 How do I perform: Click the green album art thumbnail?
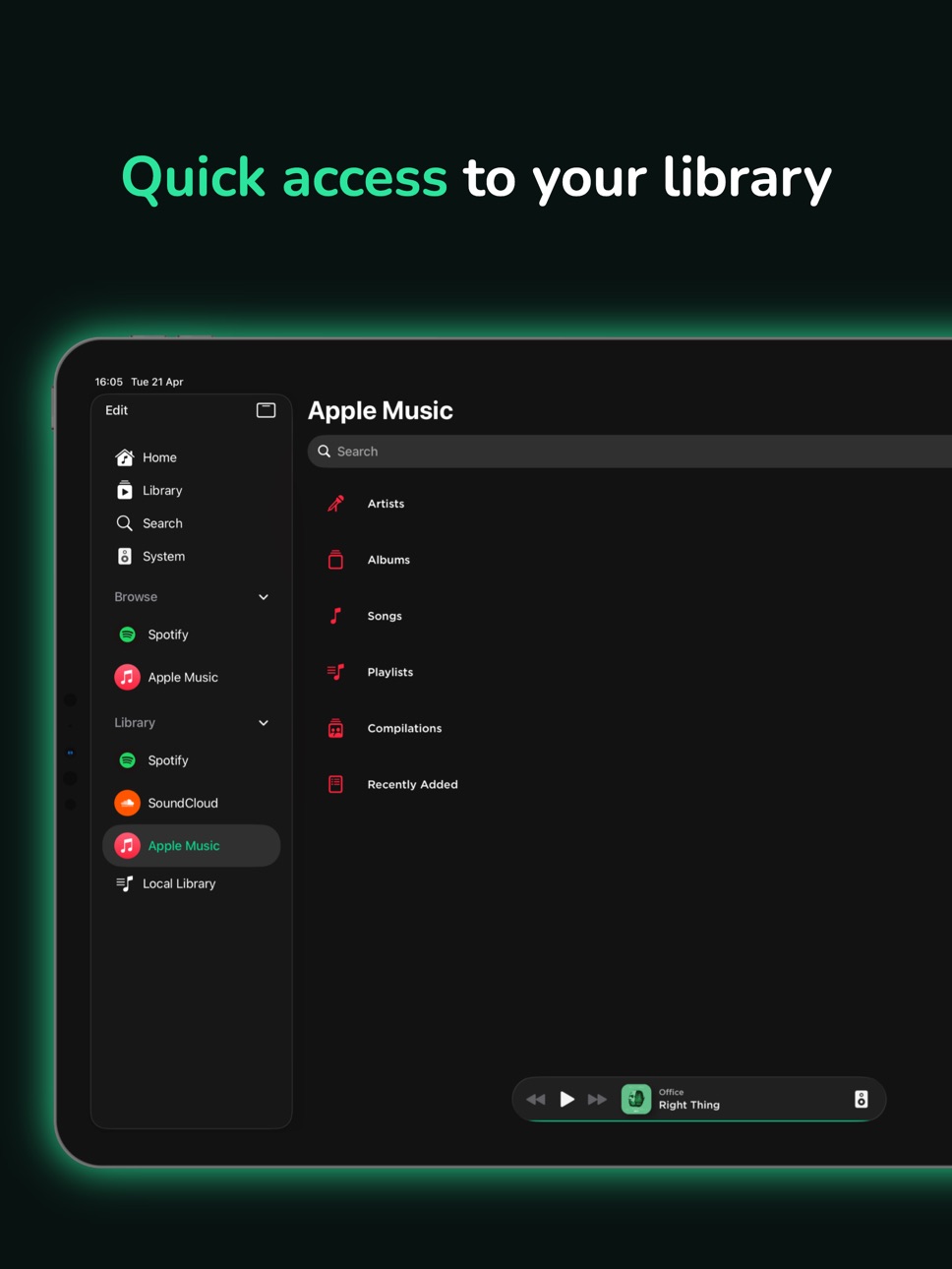(x=636, y=1099)
